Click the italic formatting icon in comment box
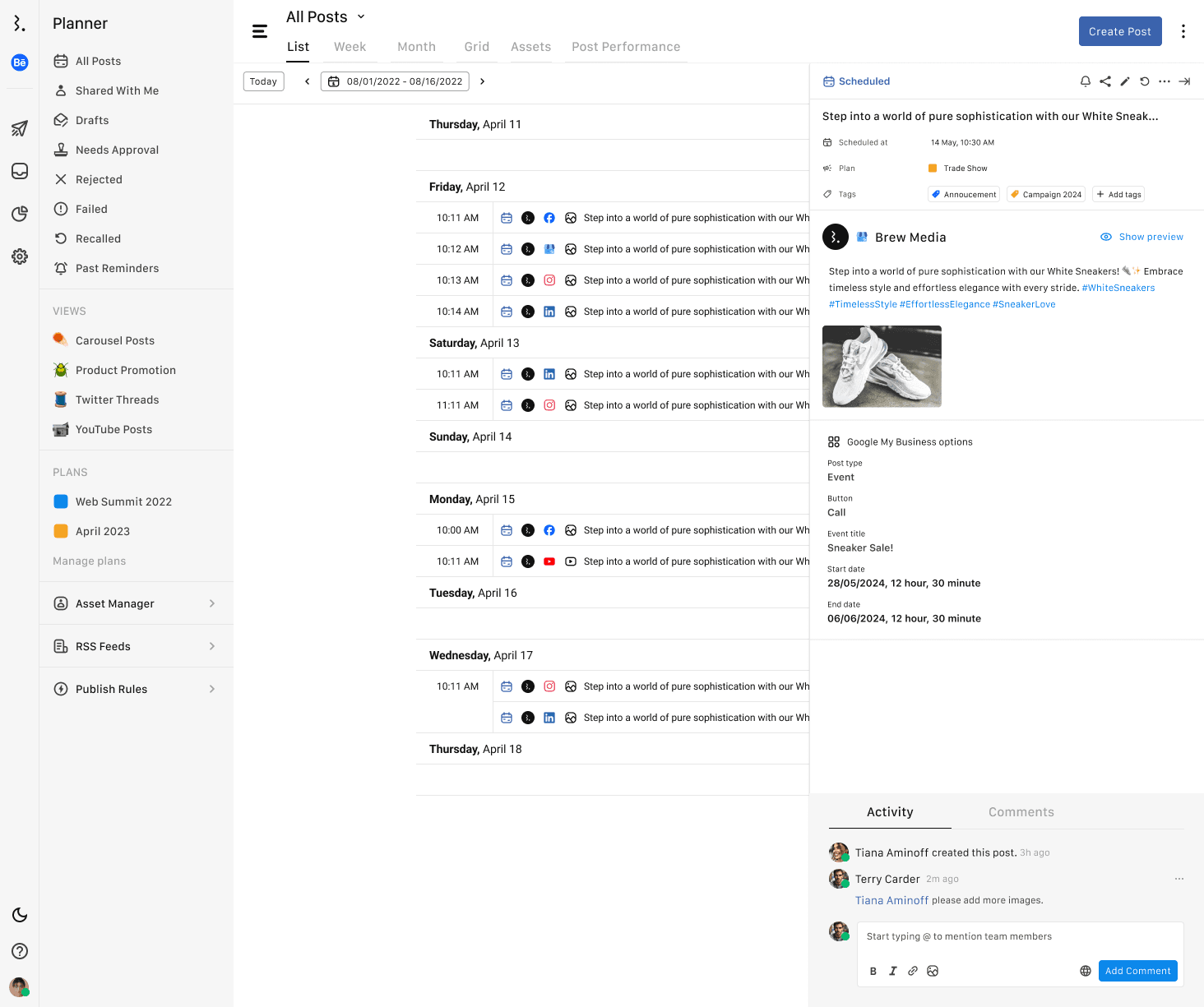This screenshot has width=1204, height=1007. tap(893, 971)
